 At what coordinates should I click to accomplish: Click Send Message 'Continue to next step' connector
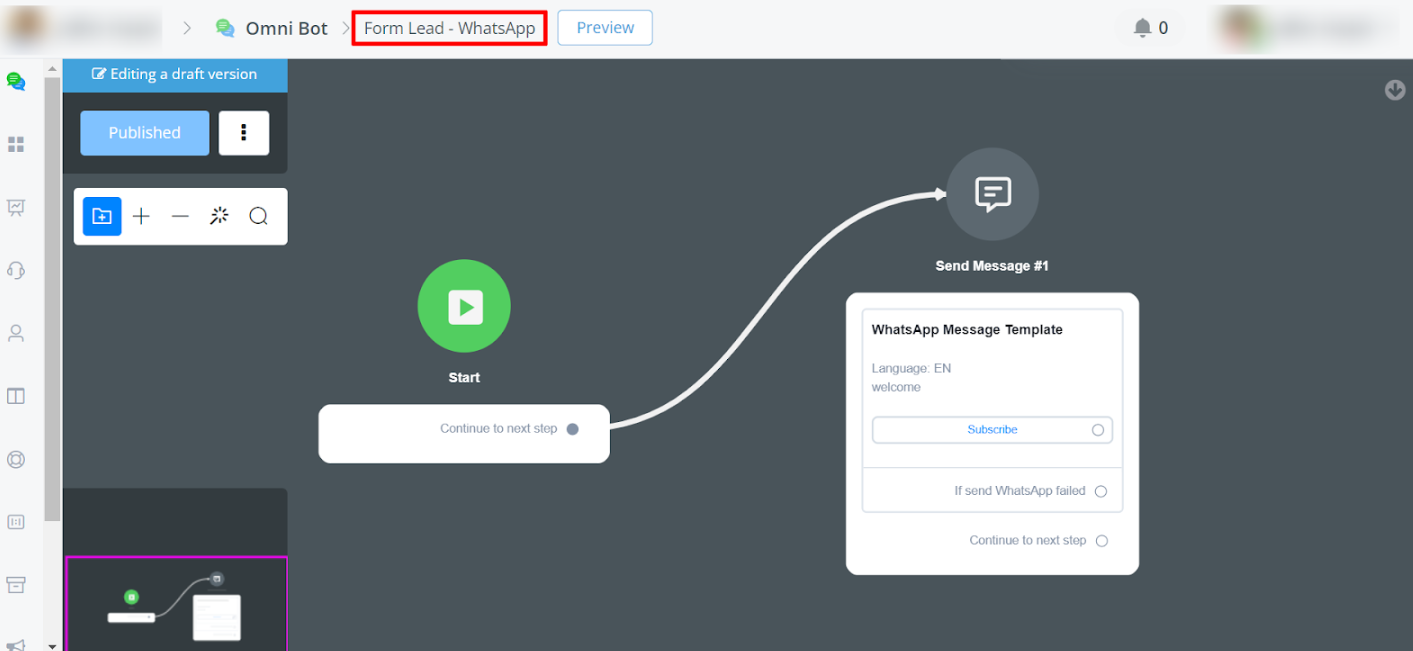(x=1101, y=541)
